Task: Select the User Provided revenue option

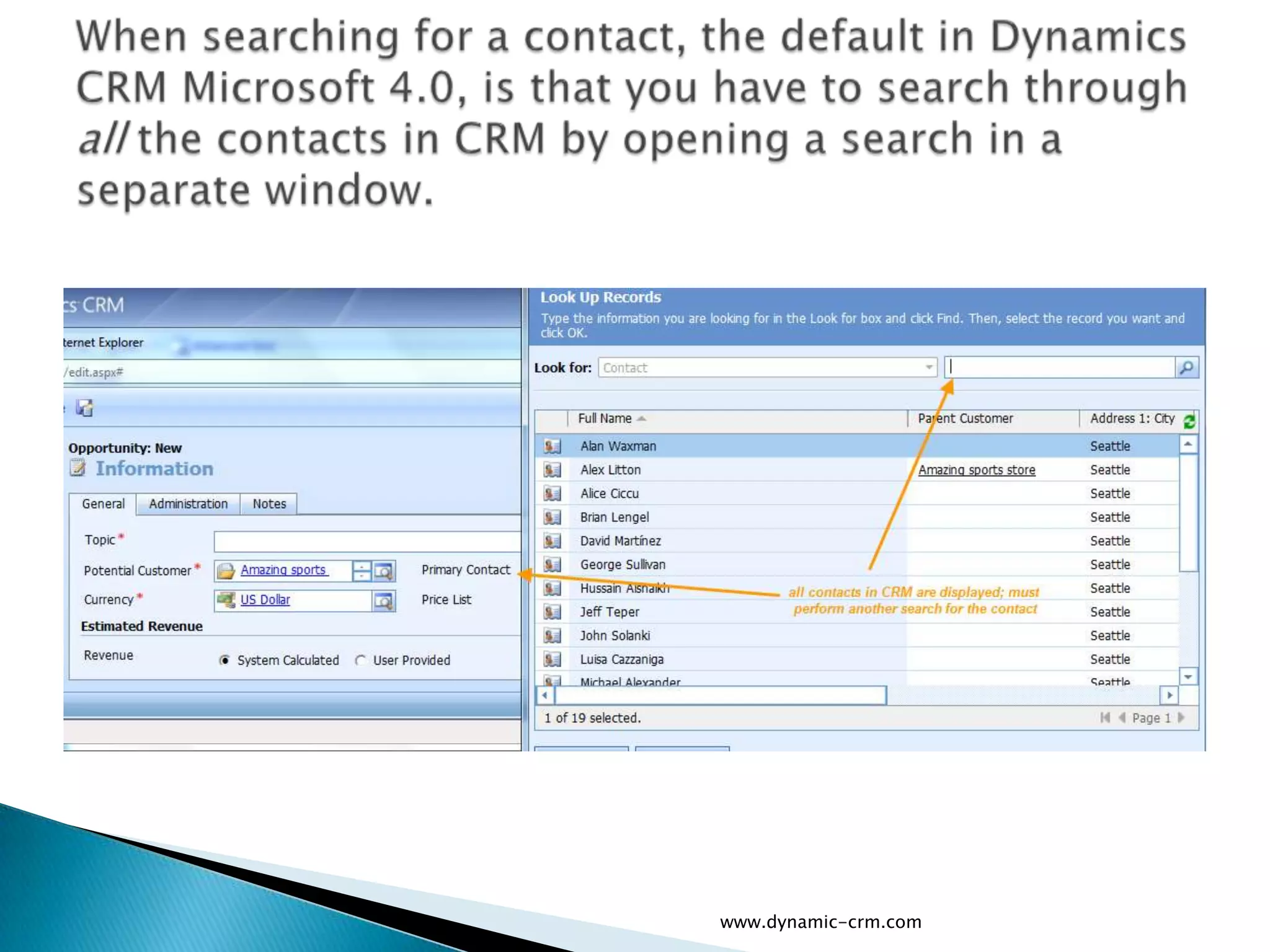Action: (360, 660)
